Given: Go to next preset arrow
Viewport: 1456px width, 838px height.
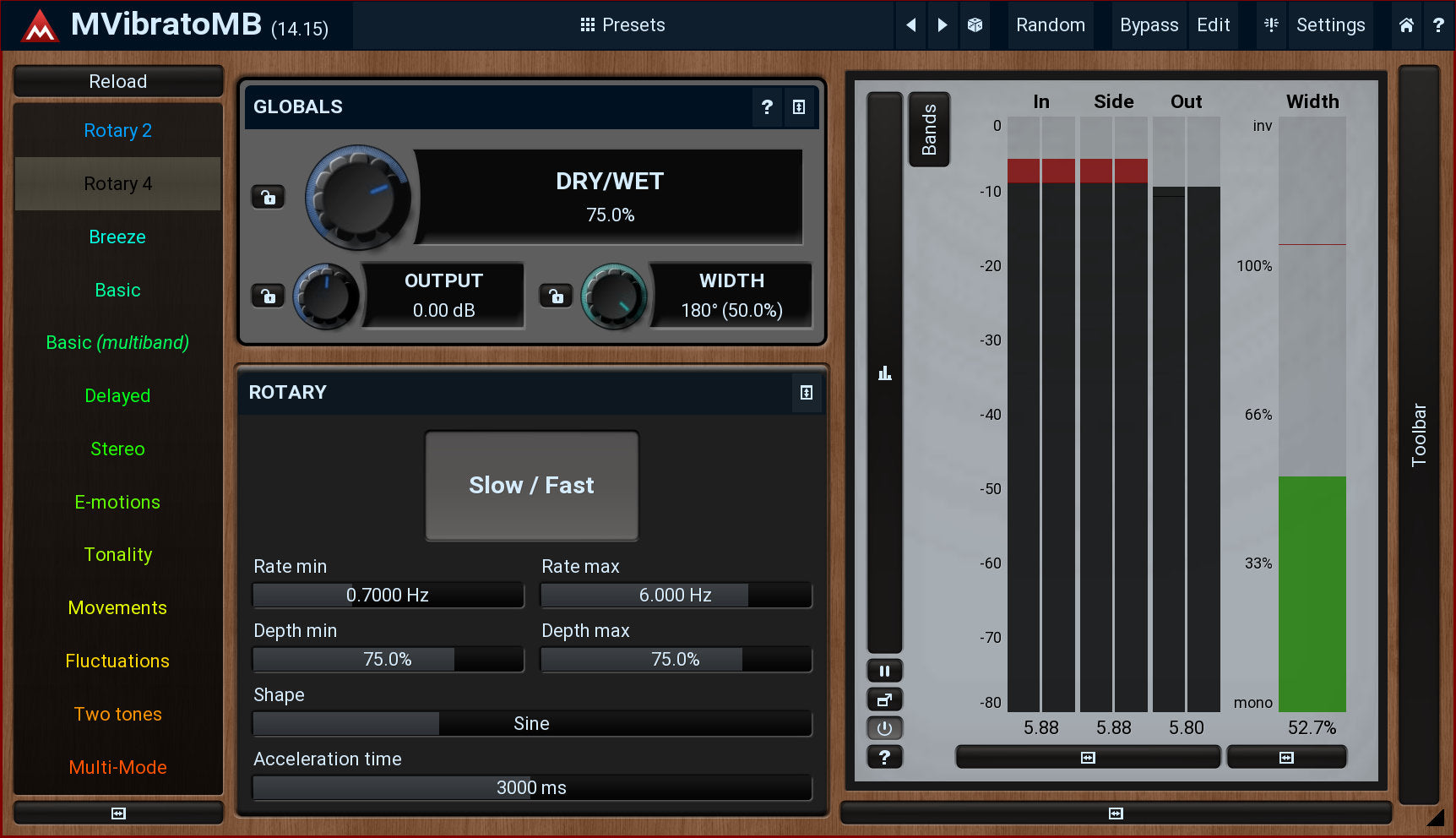Looking at the screenshot, I should [x=943, y=25].
